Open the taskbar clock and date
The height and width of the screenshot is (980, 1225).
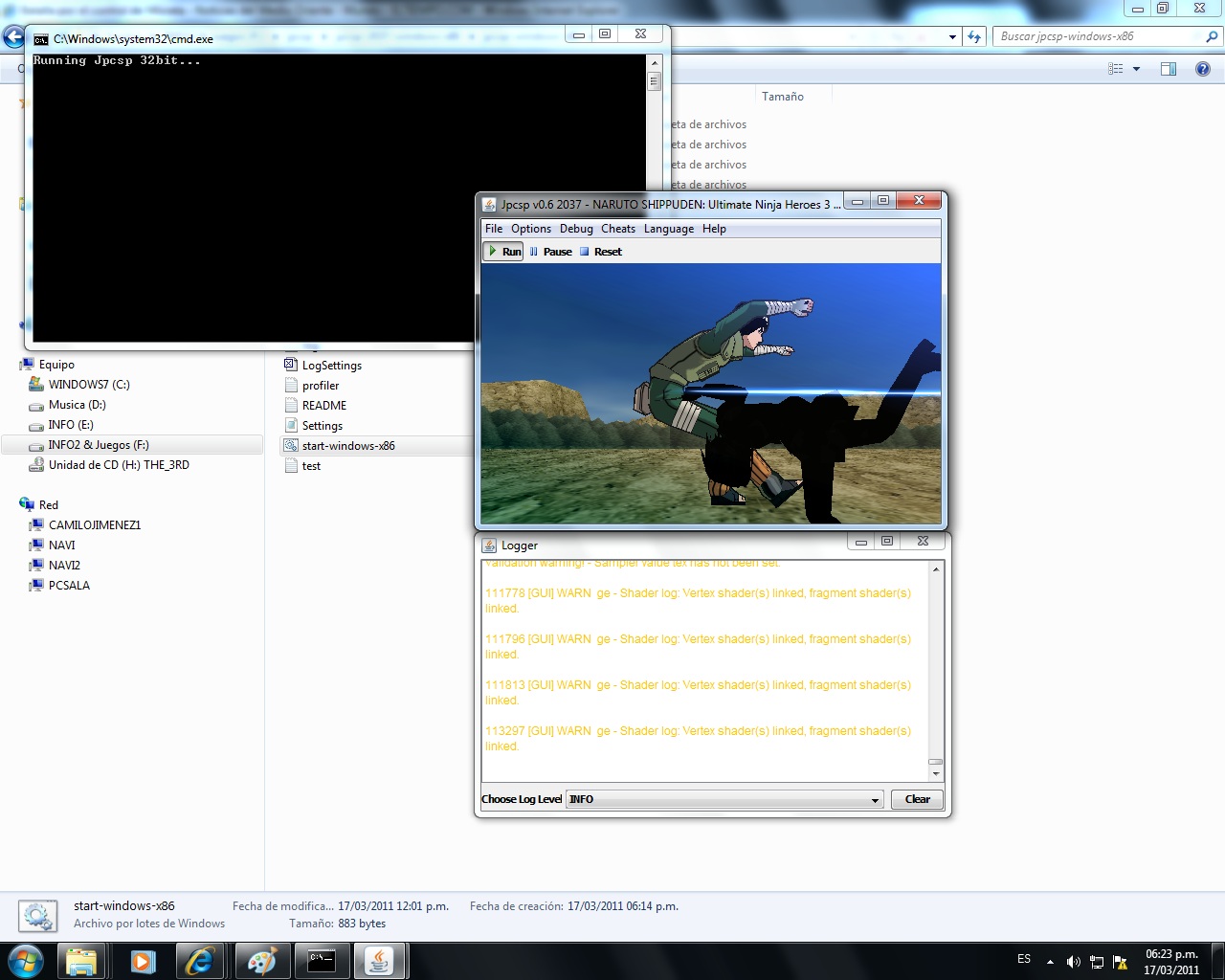click(x=1171, y=962)
